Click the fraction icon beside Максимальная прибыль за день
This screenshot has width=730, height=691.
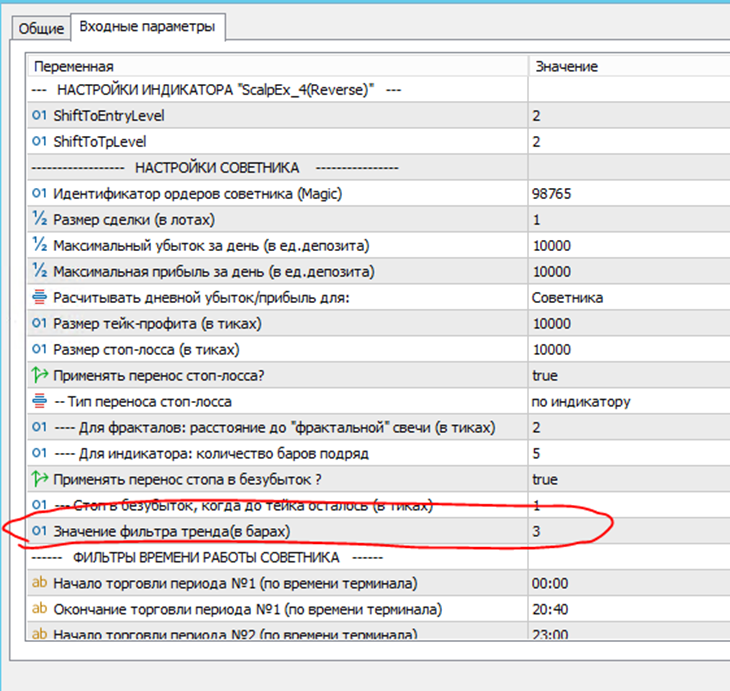[40, 271]
